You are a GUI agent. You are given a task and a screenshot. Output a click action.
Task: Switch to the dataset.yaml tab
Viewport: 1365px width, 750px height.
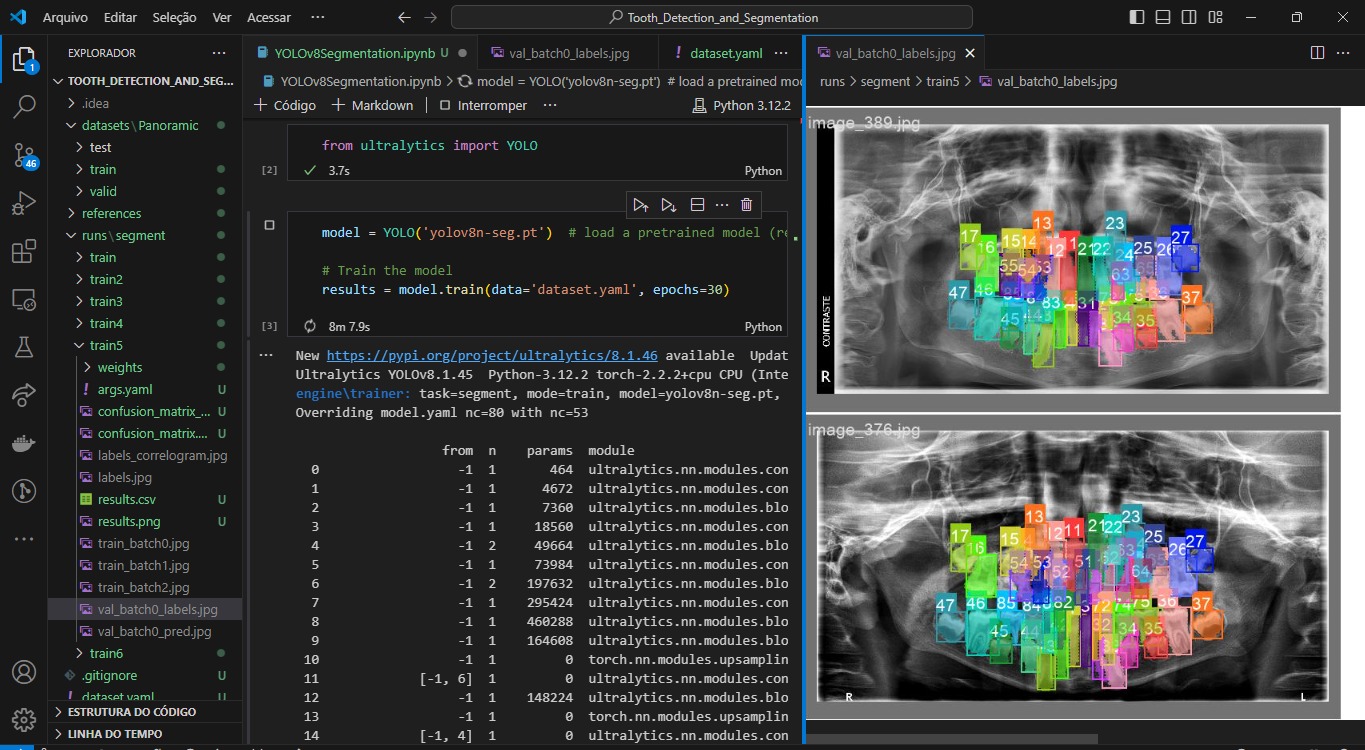pyautogui.click(x=719, y=53)
